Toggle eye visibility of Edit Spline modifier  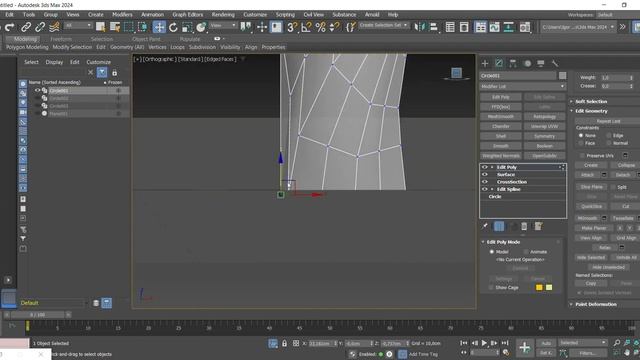pyautogui.click(x=484, y=189)
